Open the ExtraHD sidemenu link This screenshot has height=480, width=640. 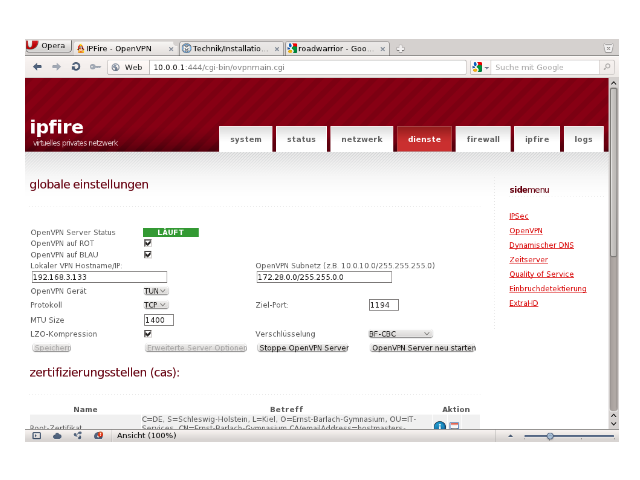click(x=523, y=303)
